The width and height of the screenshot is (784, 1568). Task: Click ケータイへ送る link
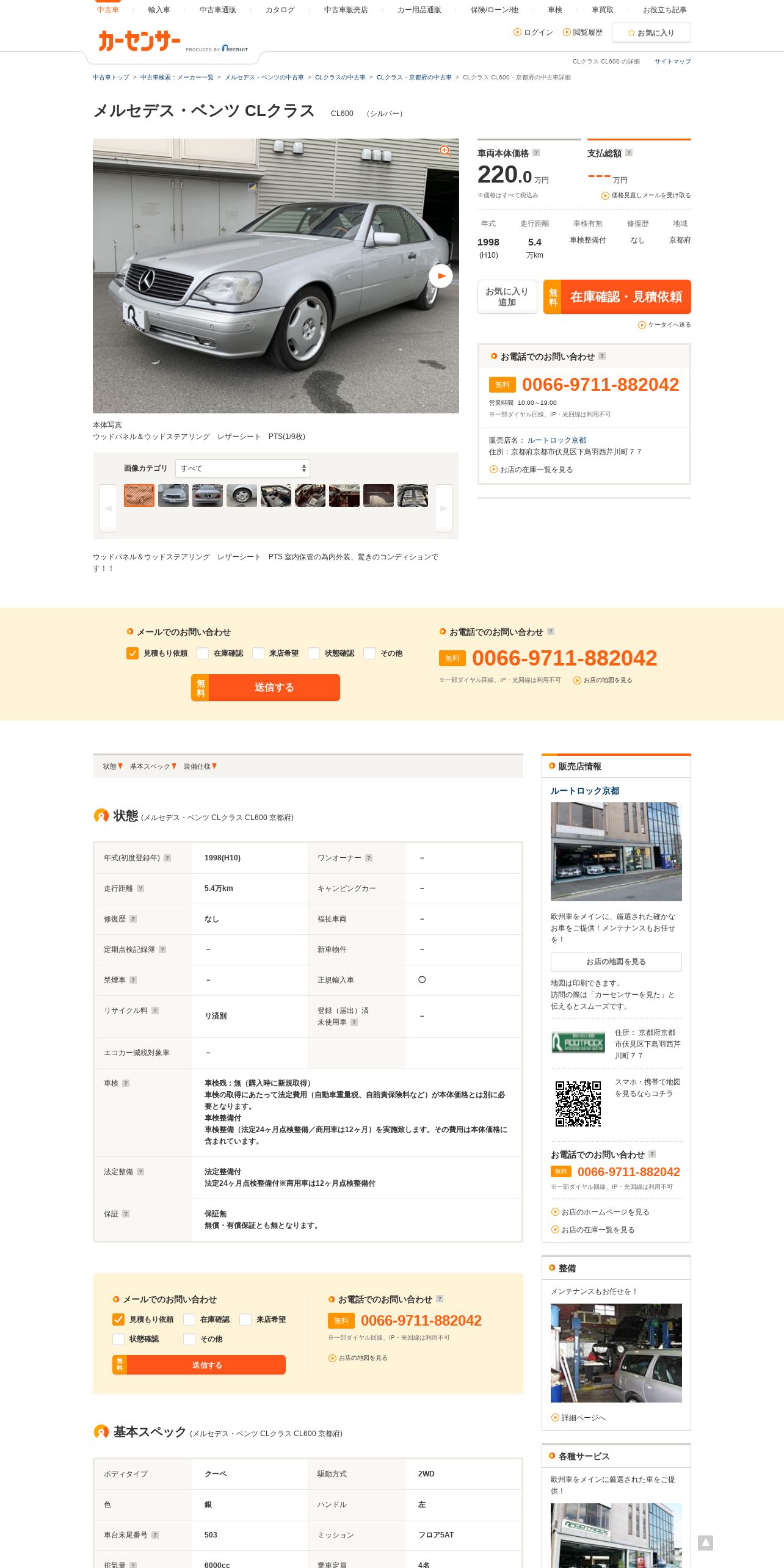664,325
